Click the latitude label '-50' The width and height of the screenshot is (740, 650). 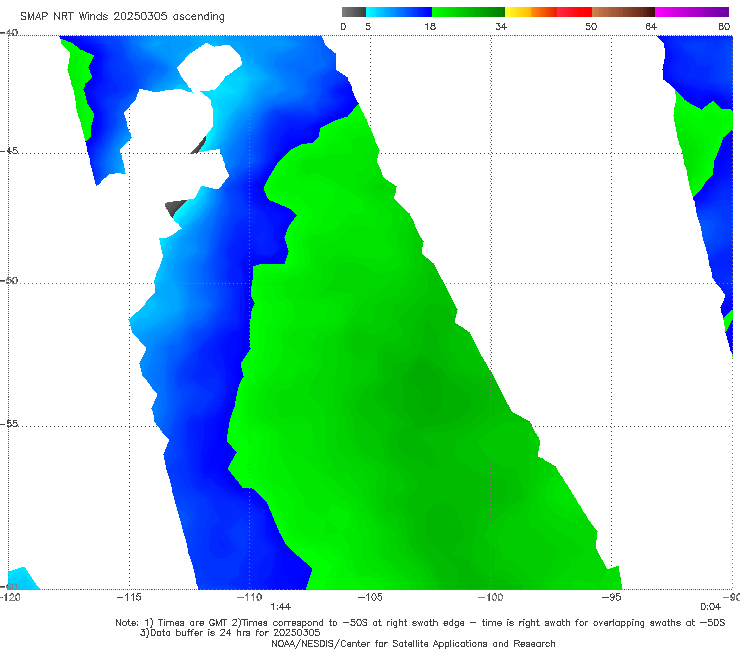pyautogui.click(x=9, y=280)
